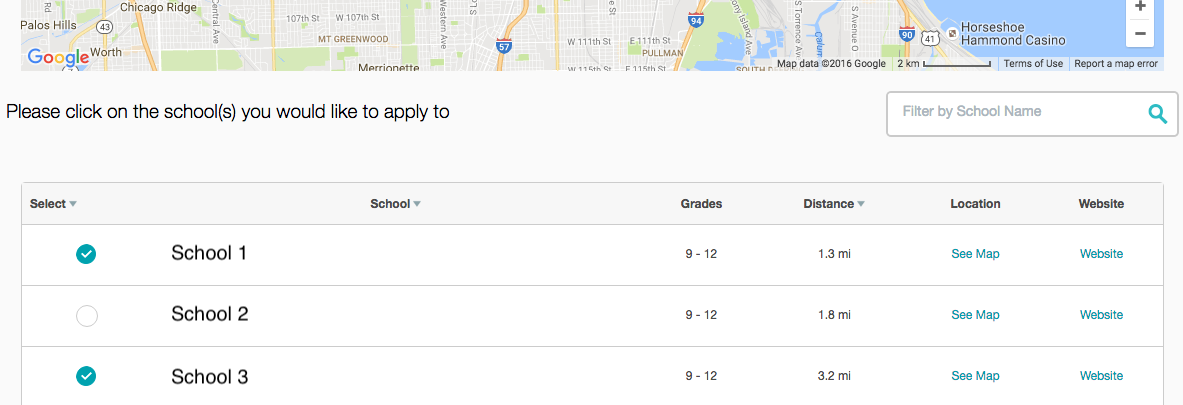Click the search magnifier icon

pyautogui.click(x=1157, y=114)
